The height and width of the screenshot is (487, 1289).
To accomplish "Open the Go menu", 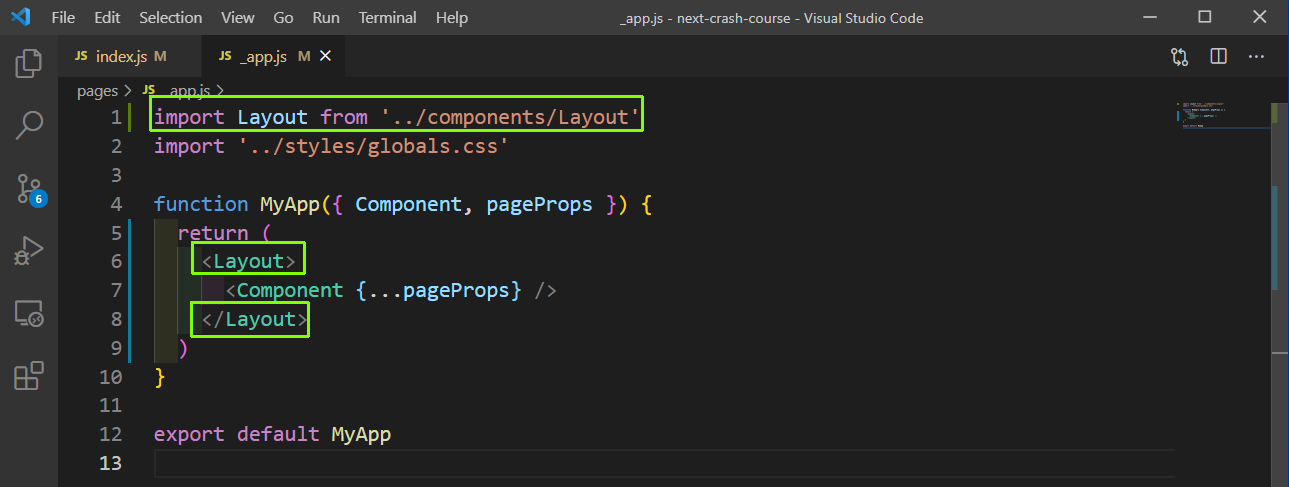I will (x=283, y=18).
